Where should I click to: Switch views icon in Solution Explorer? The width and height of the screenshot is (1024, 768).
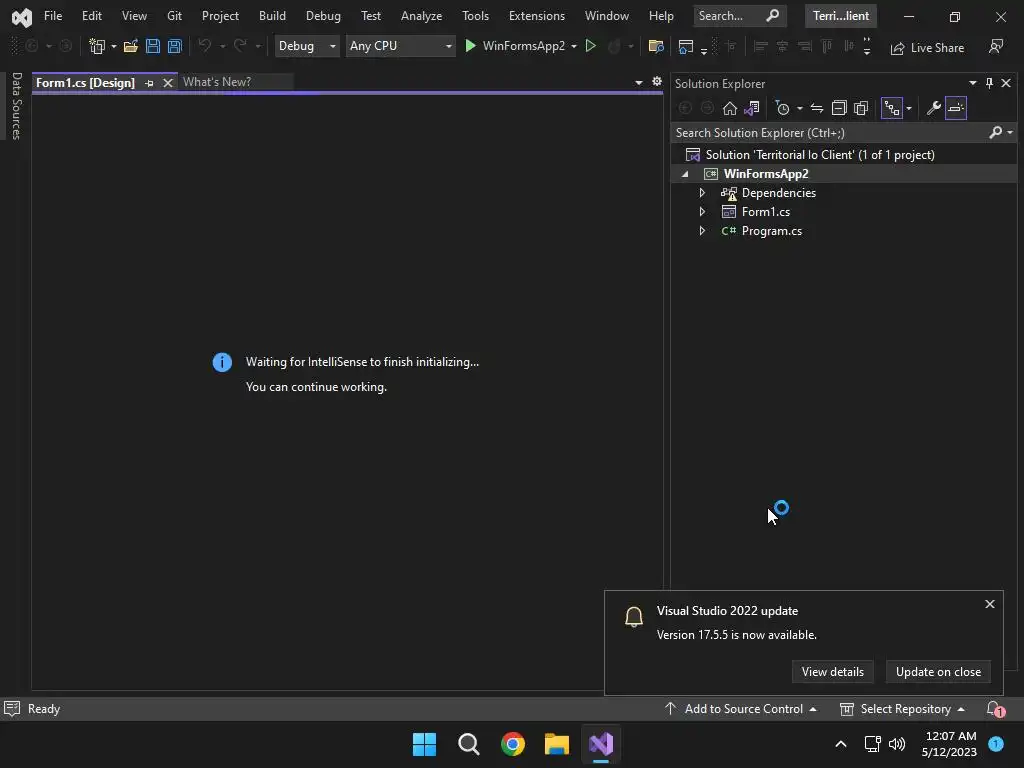click(x=752, y=108)
